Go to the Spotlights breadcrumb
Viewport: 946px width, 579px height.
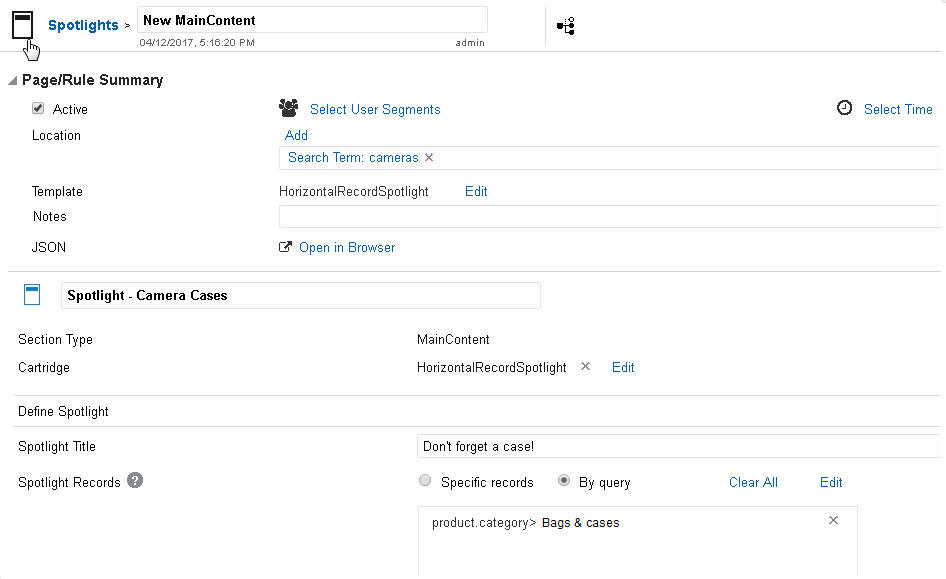83,25
